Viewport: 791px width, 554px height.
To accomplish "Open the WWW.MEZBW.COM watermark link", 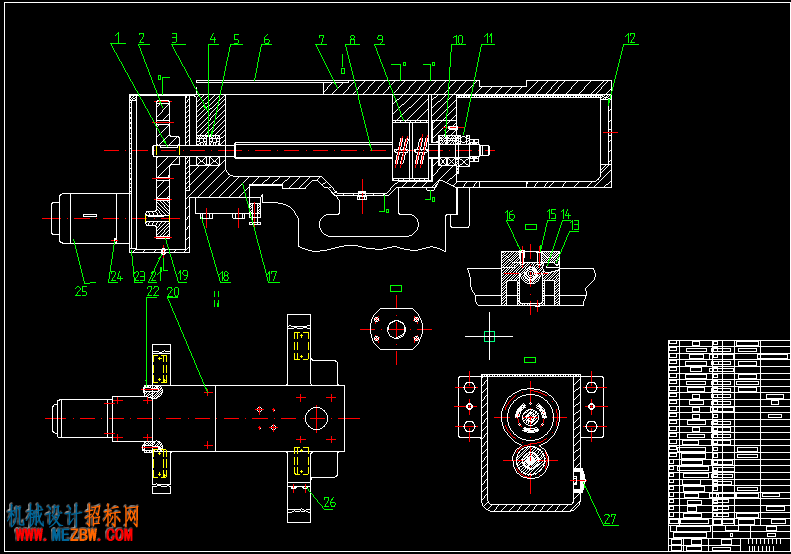I will tap(74, 535).
